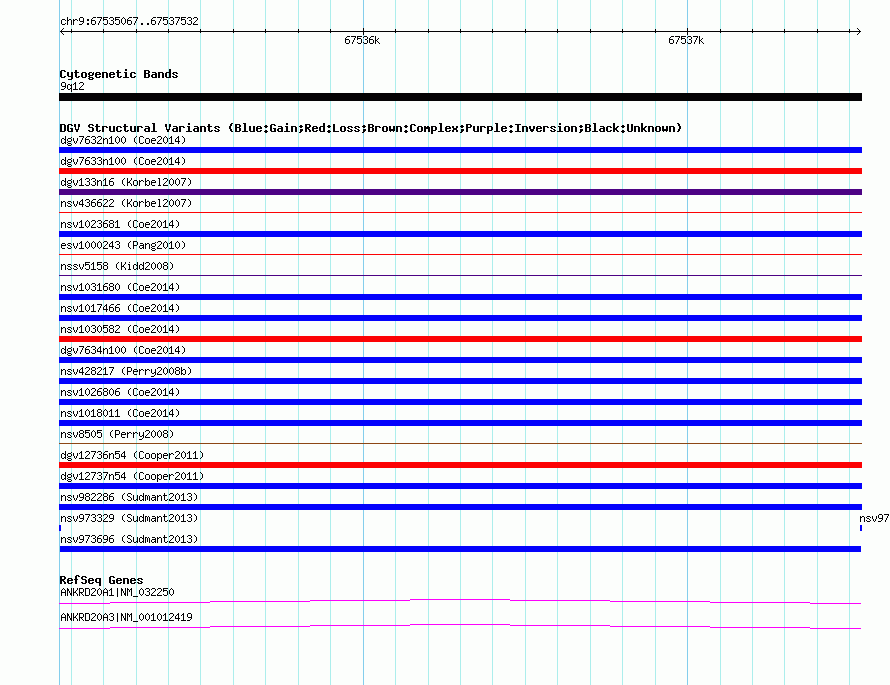Click variant label nsv1017466 (Coe2014)

click(x=120, y=308)
